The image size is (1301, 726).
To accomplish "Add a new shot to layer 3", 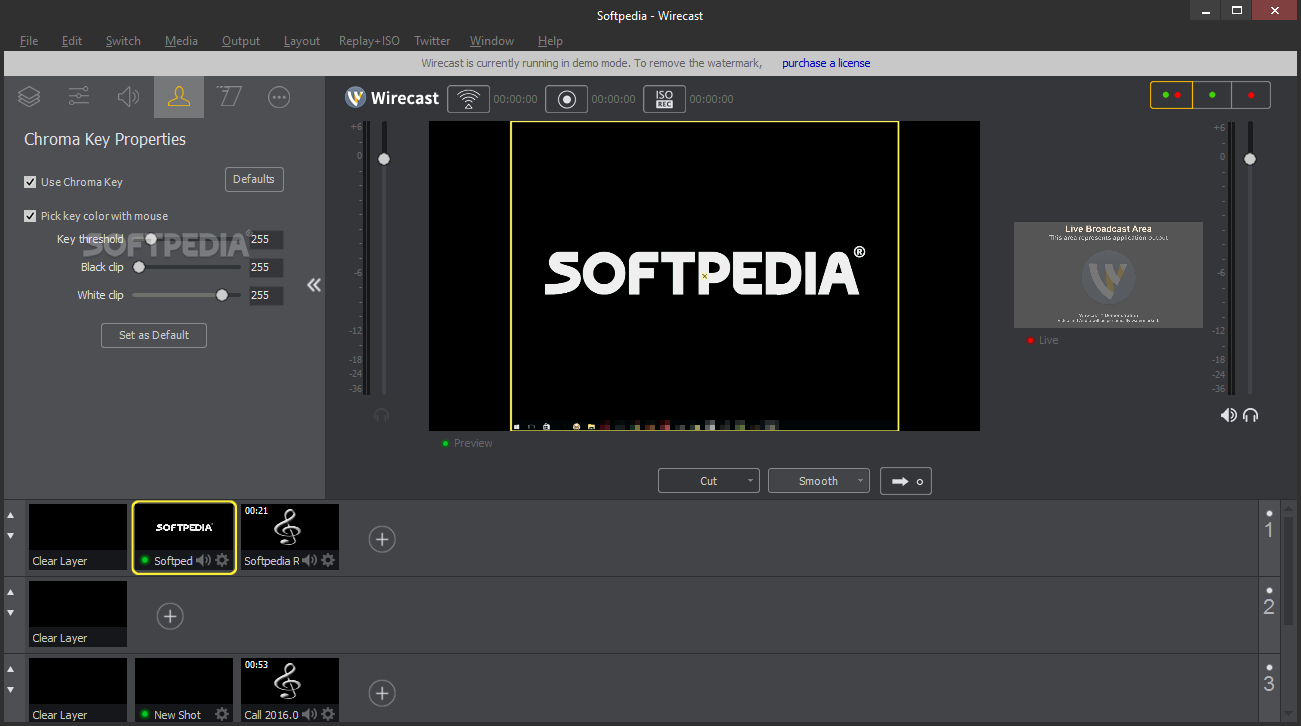I will tap(382, 693).
